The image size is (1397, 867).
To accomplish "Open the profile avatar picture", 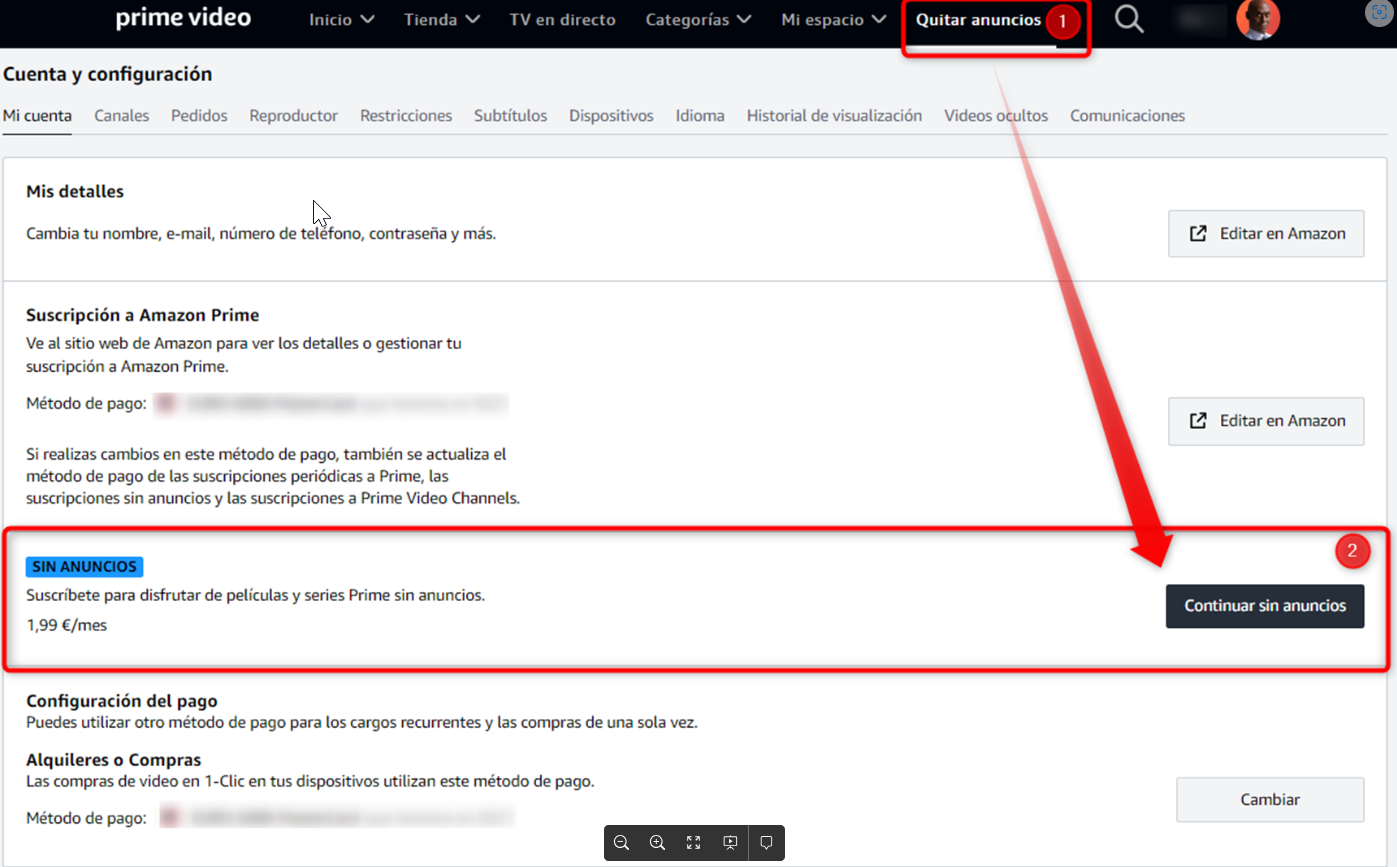I will point(1257,19).
